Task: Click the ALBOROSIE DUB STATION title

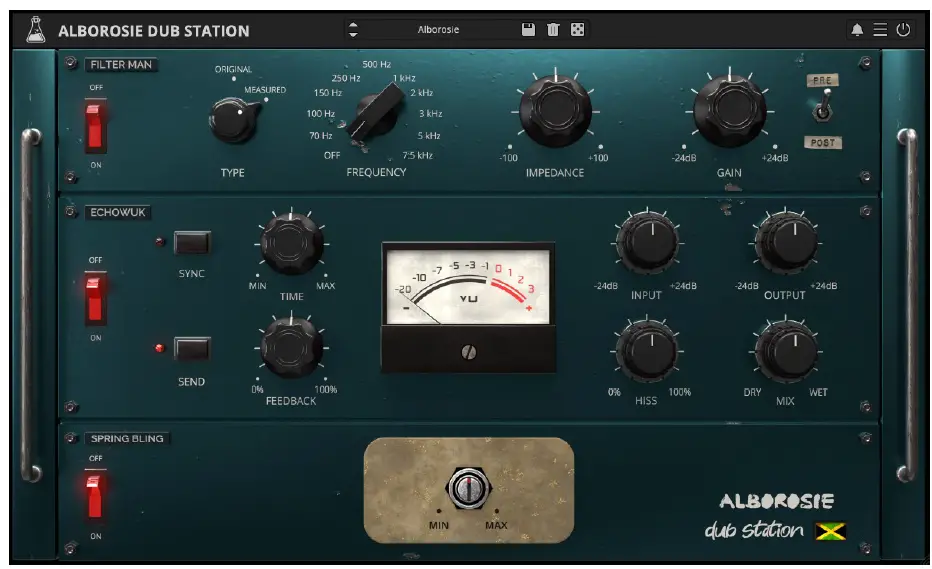Action: point(154,31)
